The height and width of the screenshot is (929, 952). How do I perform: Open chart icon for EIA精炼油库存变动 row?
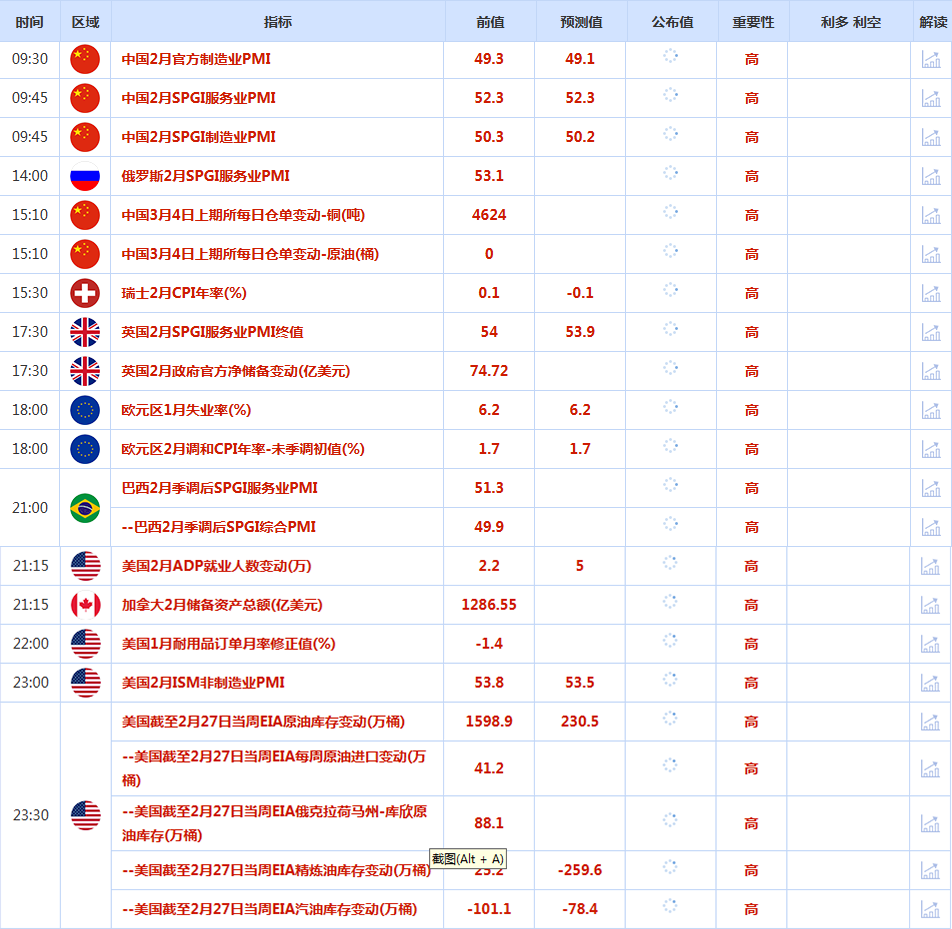click(x=930, y=870)
